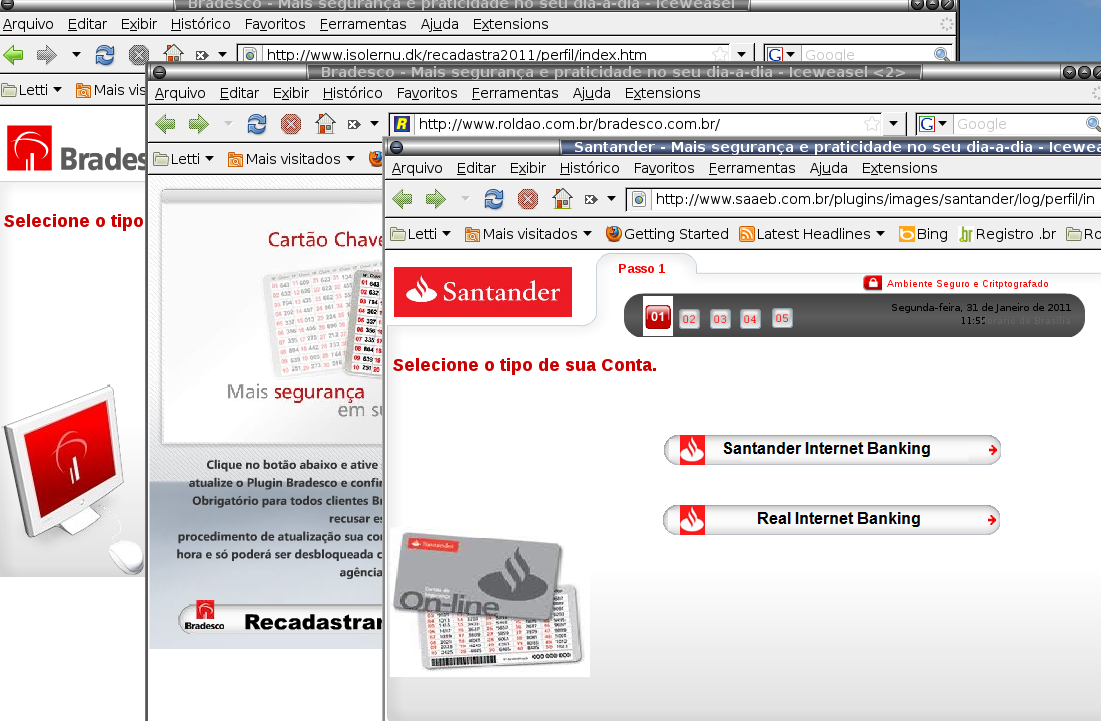Open the URL dropdown in the roldao.com.br window
Screen dimensions: 1101x721
893,124
